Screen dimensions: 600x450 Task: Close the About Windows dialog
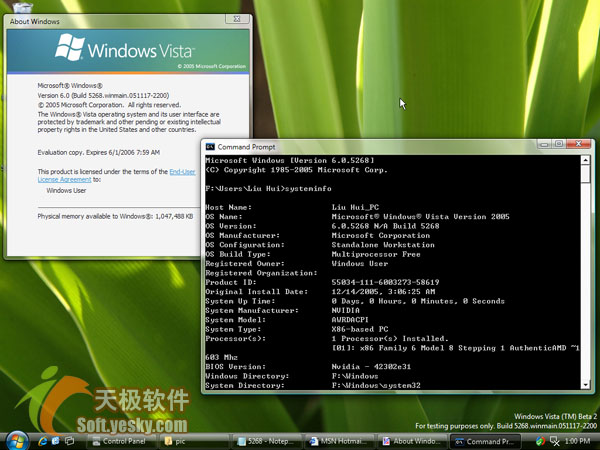pos(237,19)
